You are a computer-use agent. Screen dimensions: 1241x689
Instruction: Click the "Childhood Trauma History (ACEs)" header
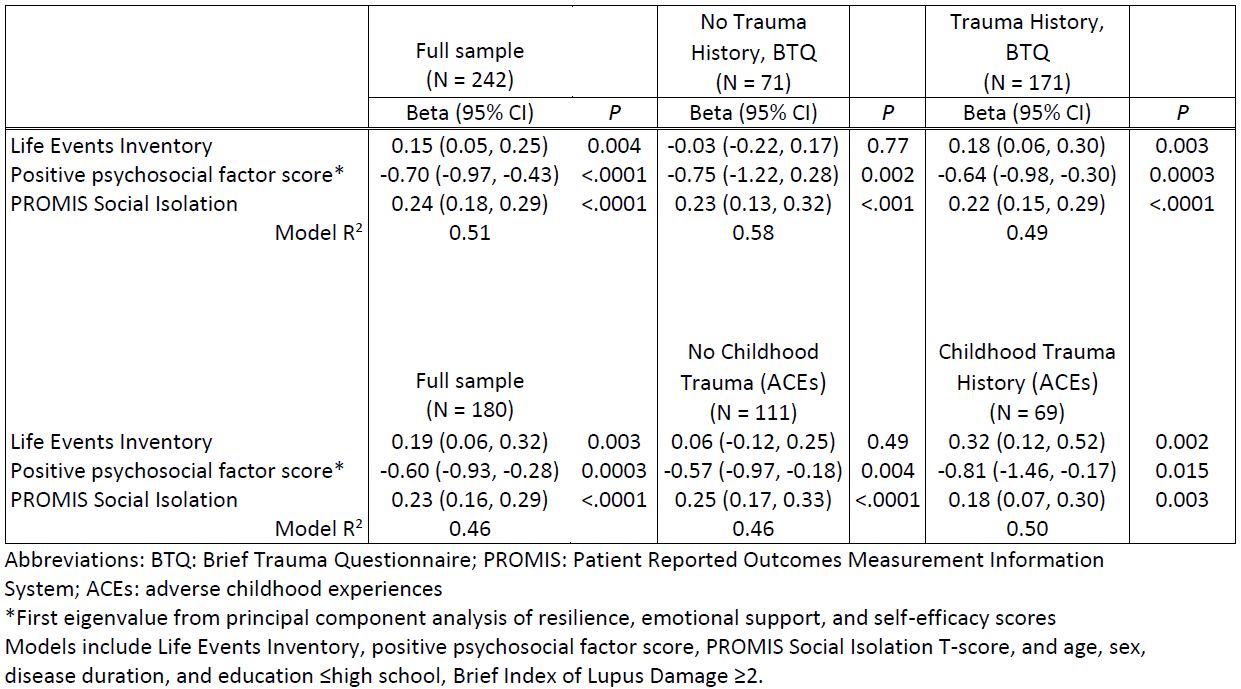[x=1026, y=367]
